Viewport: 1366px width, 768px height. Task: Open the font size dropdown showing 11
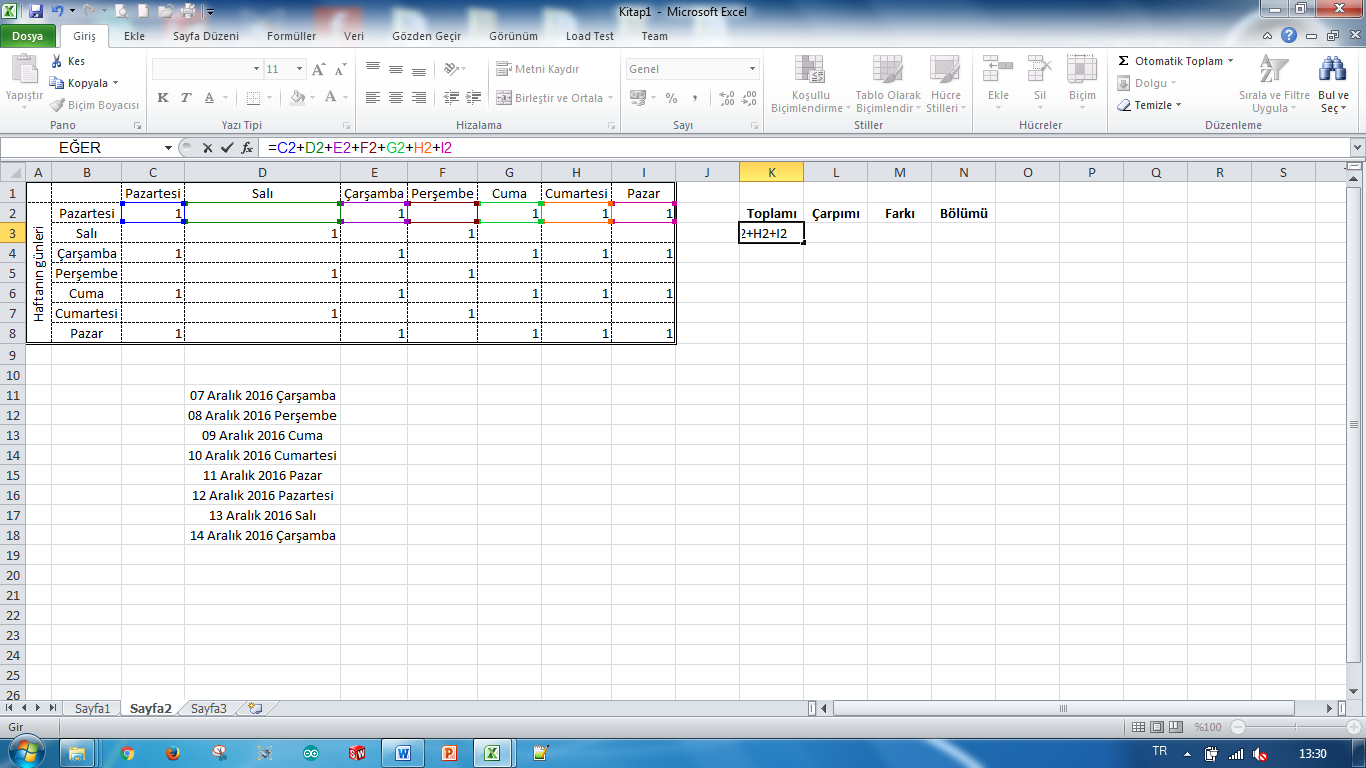click(299, 69)
